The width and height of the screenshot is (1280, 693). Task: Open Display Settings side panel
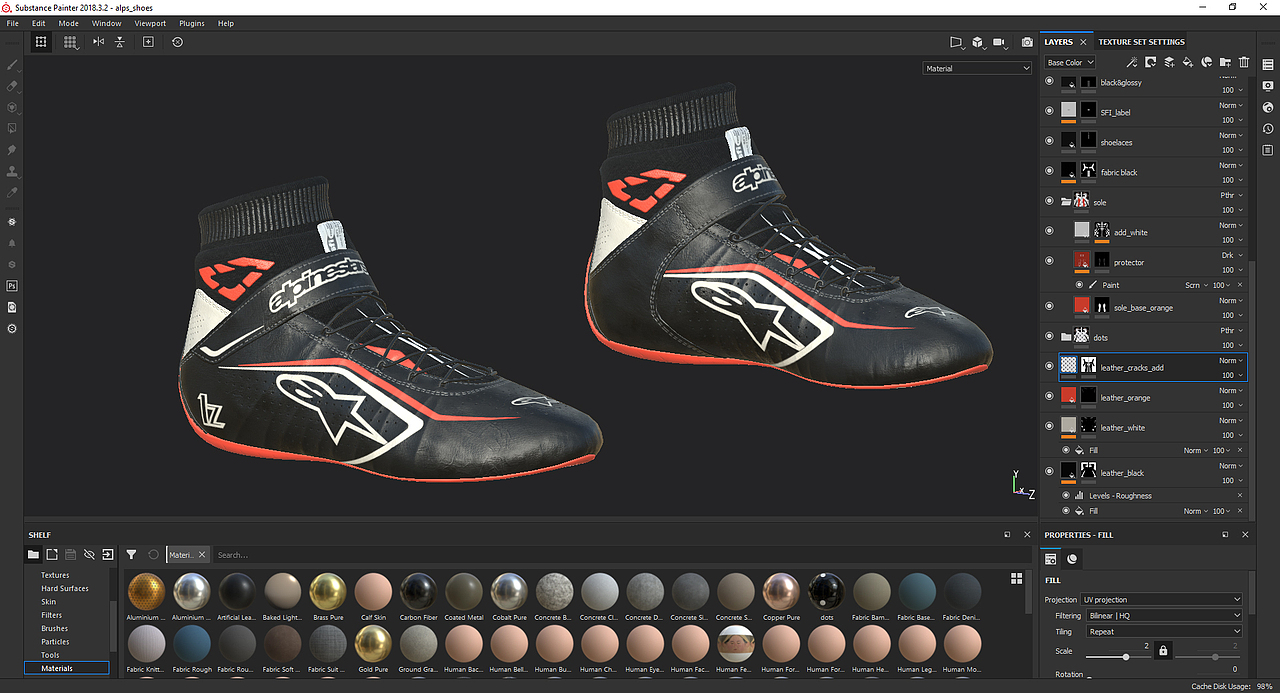(x=1268, y=86)
